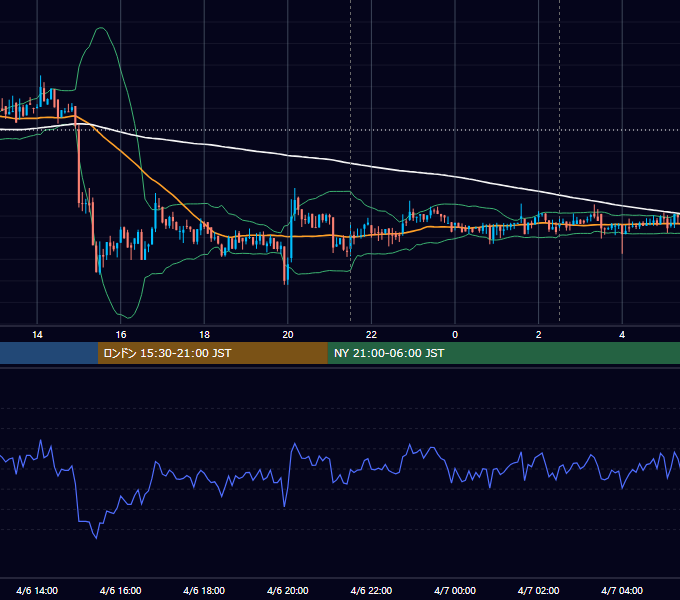Click the 4/7 02:00 date label
Screen dimensions: 680x600
coord(538,590)
